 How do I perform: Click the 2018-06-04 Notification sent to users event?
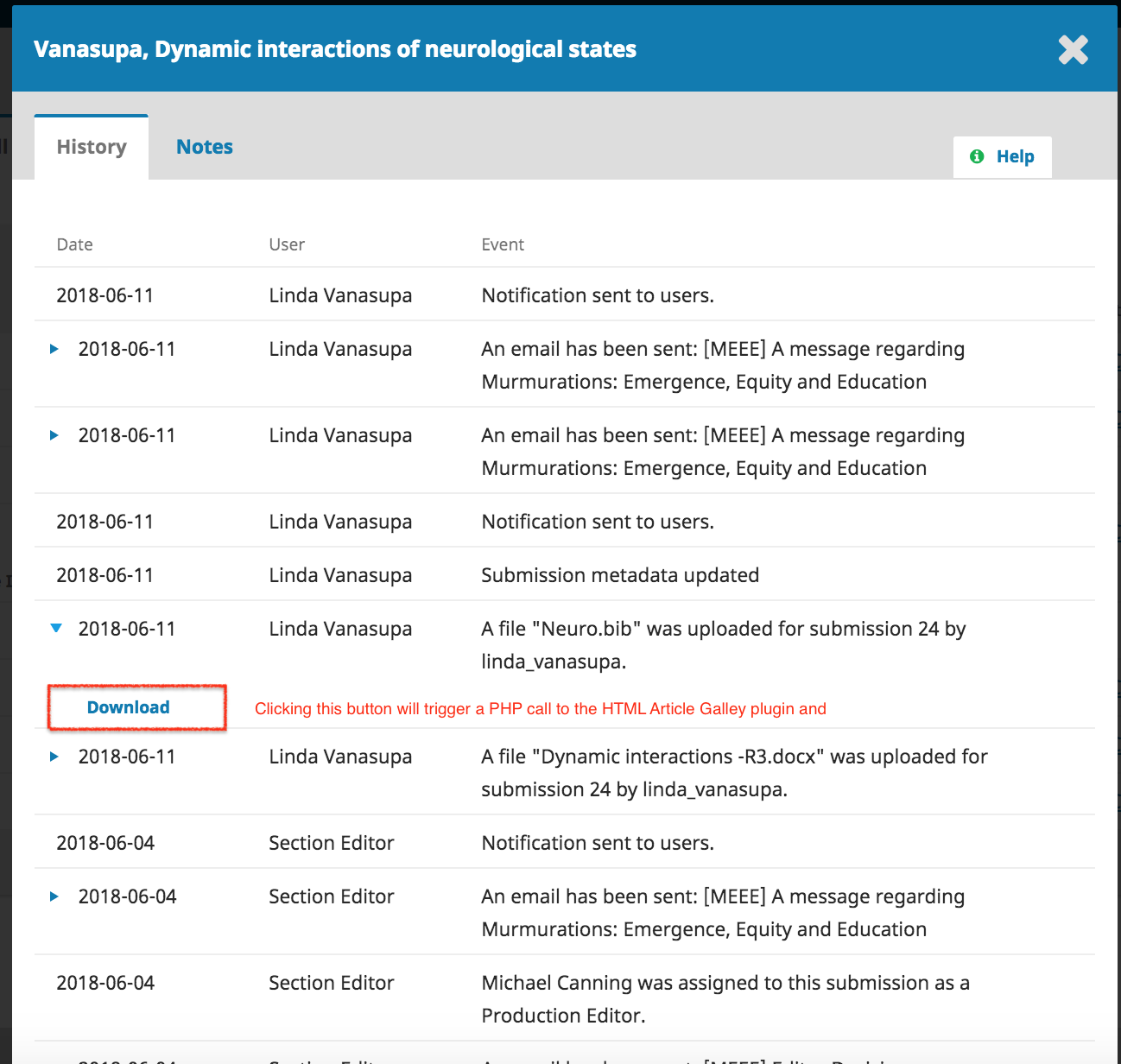(x=598, y=843)
